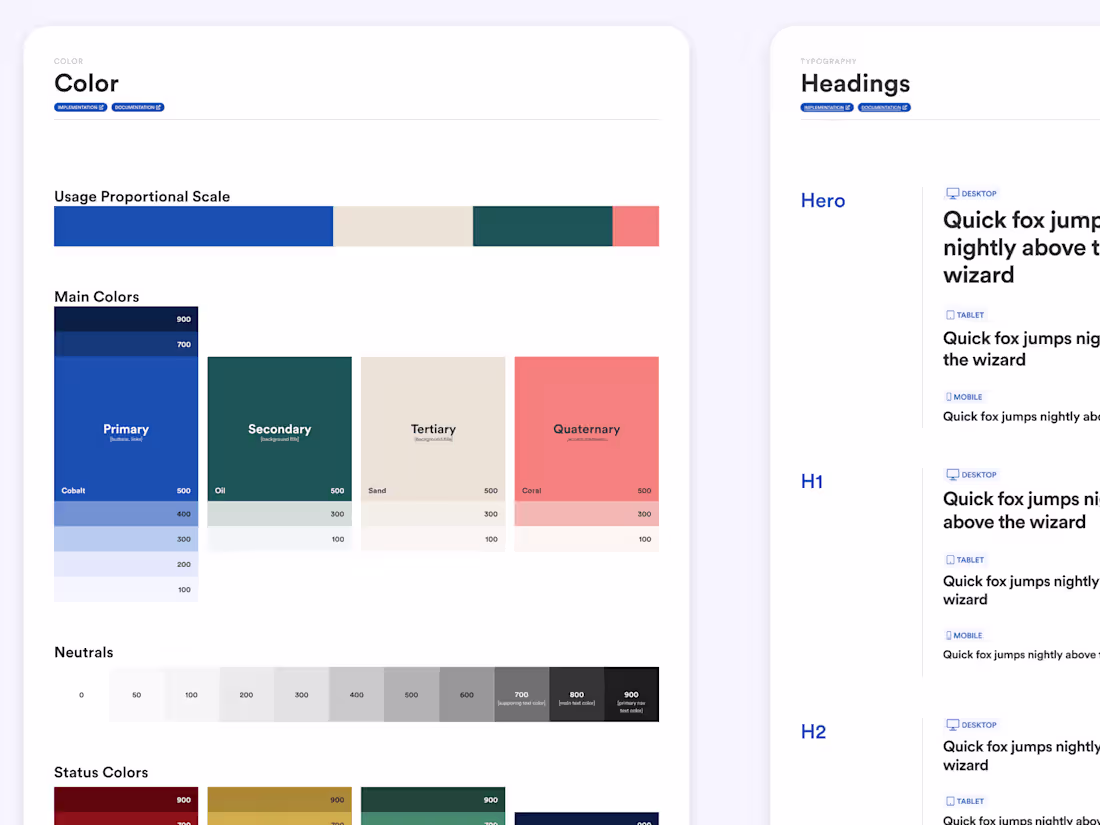
Task: Select the coral segment of the proportional scale
Action: 636,226
